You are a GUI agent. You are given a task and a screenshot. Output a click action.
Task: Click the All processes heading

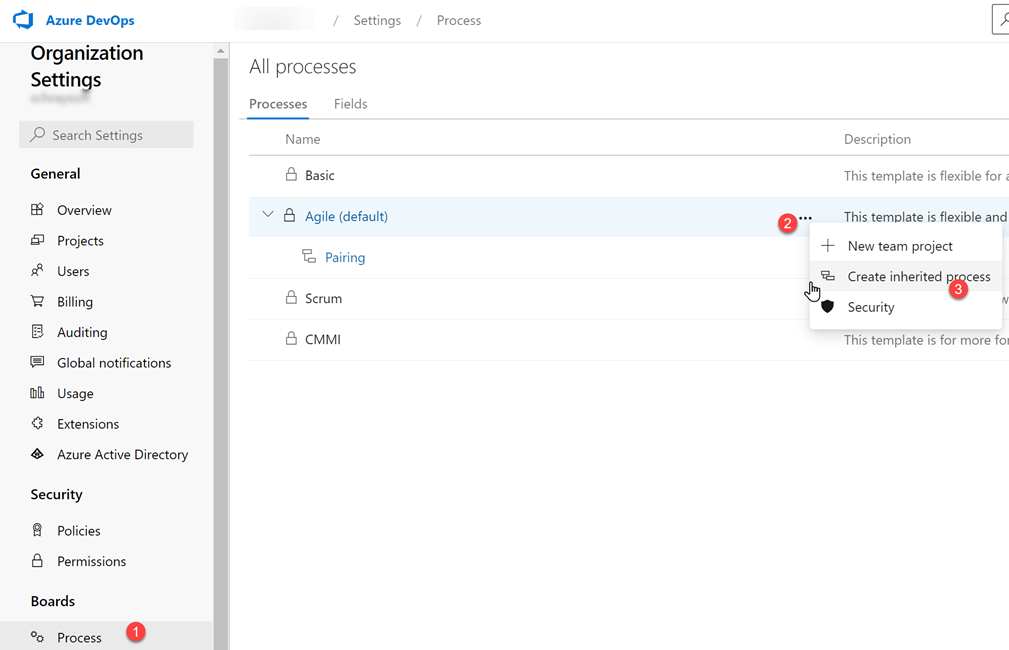pos(302,66)
